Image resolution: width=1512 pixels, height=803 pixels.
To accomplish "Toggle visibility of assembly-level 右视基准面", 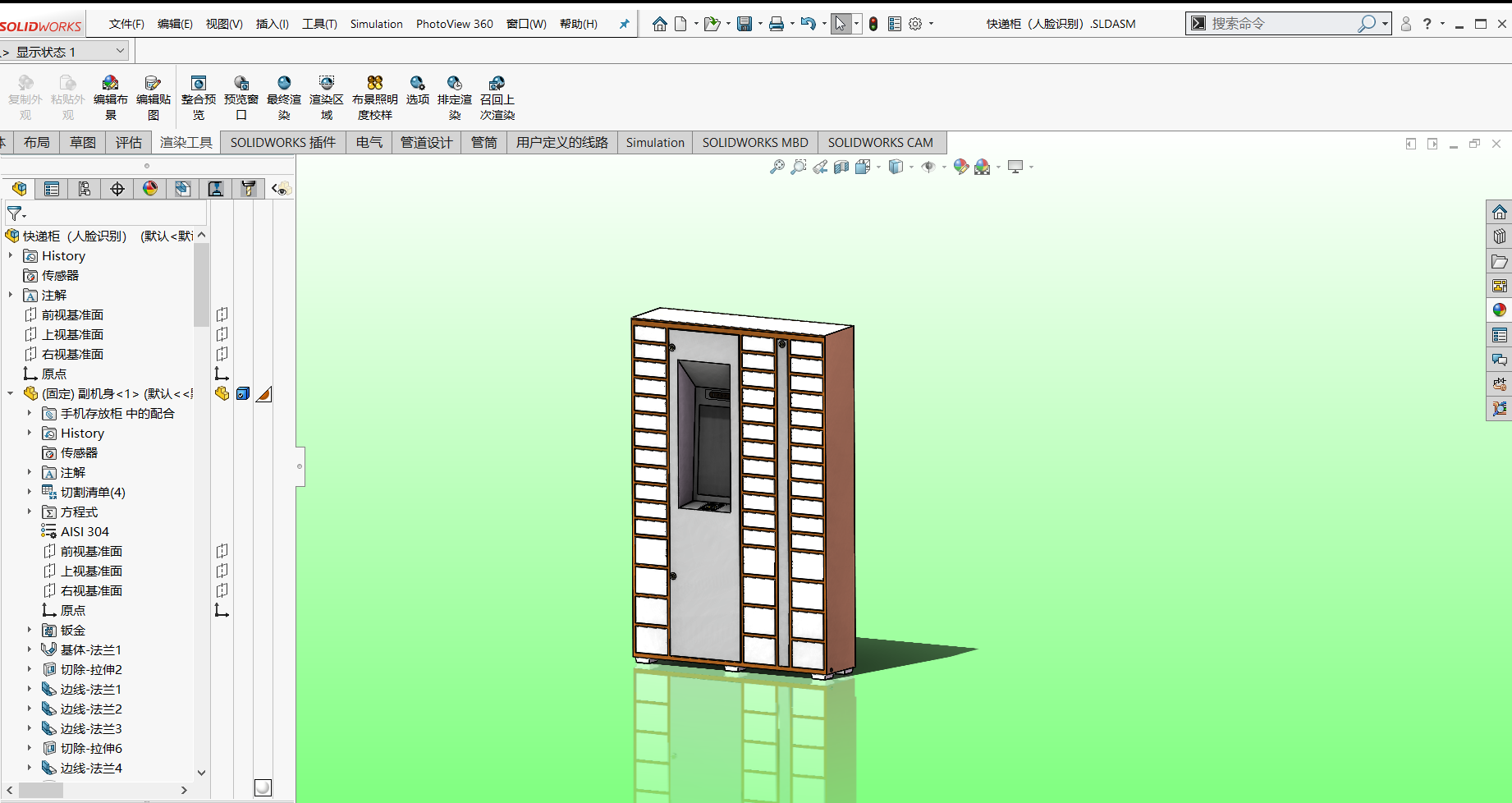I will [x=222, y=354].
